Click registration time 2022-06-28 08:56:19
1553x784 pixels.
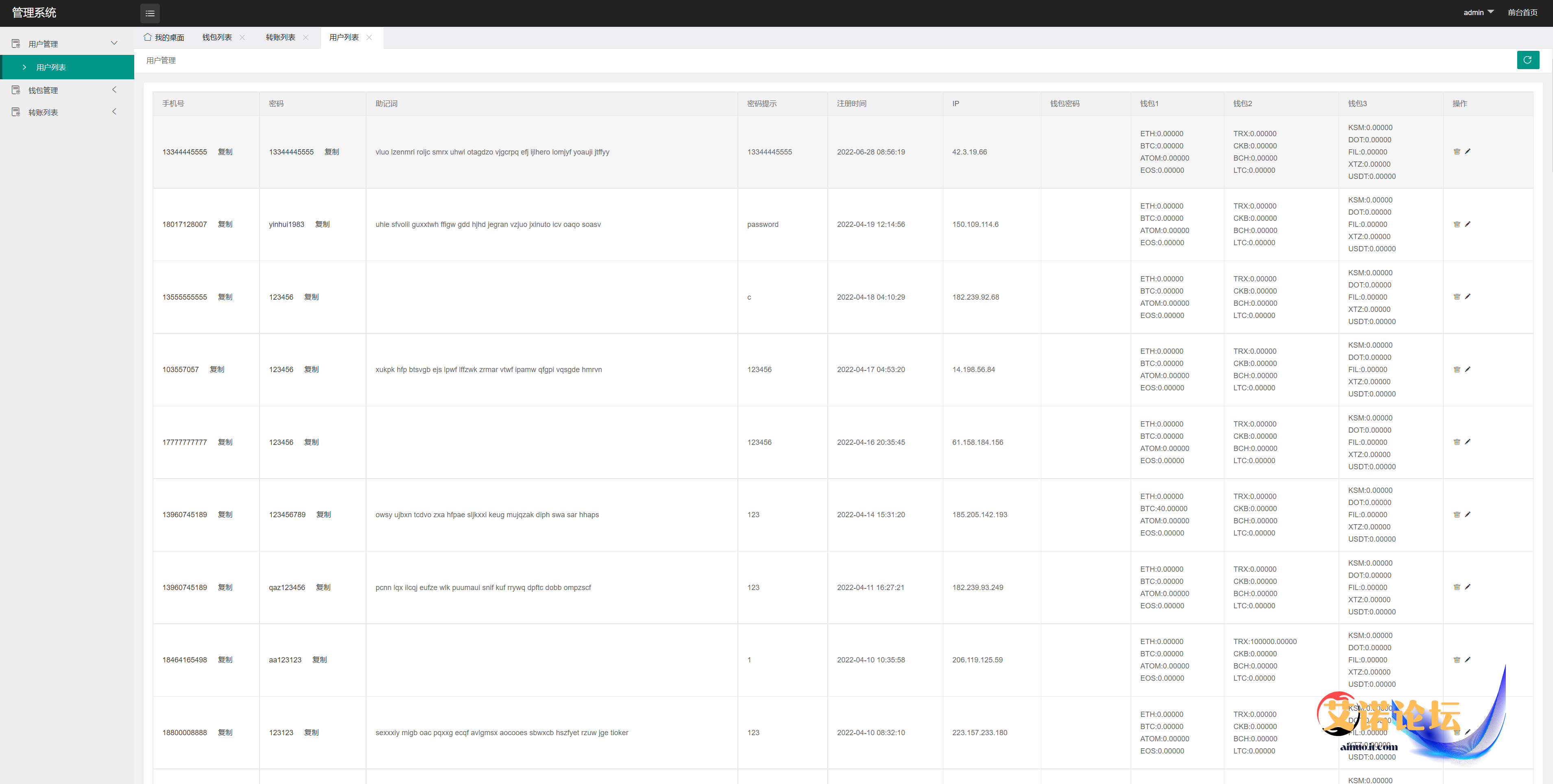click(870, 152)
